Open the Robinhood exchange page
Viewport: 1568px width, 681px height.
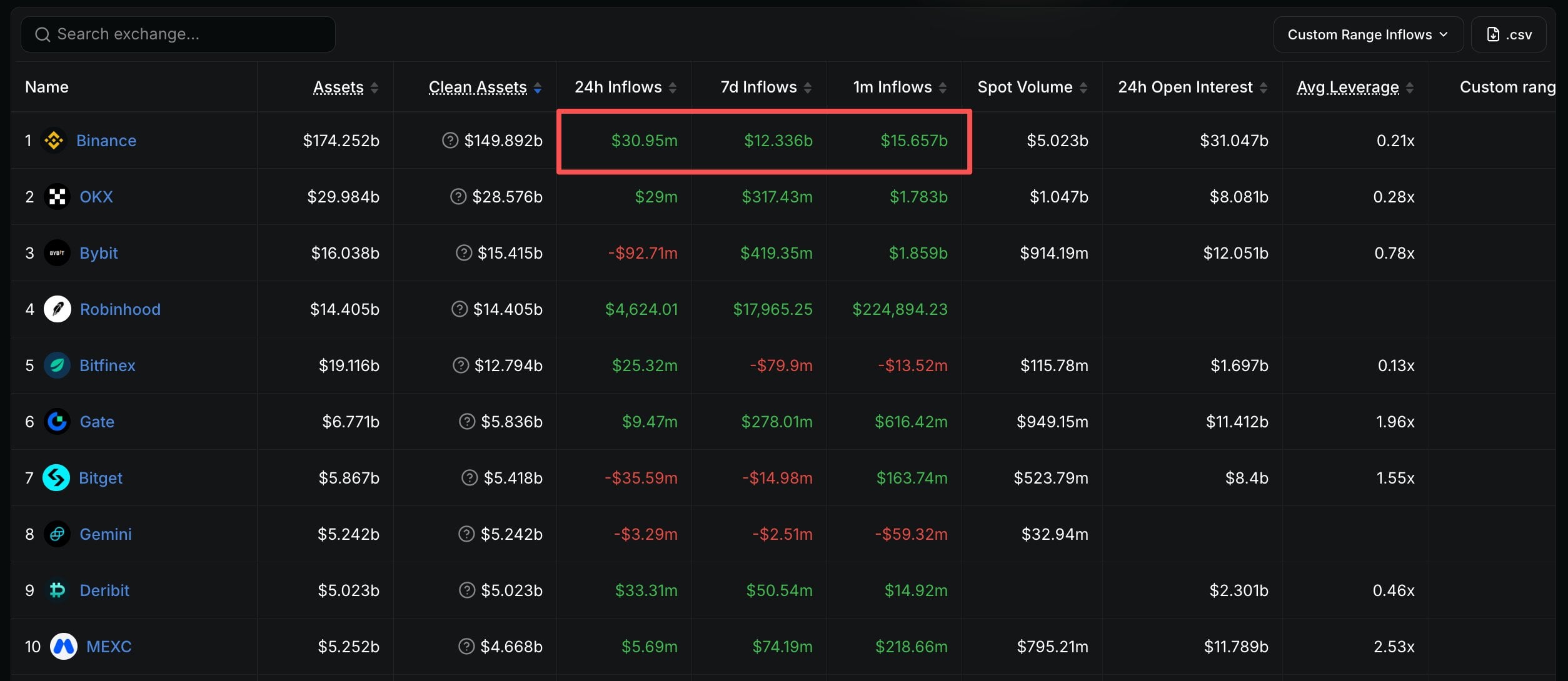pos(120,309)
